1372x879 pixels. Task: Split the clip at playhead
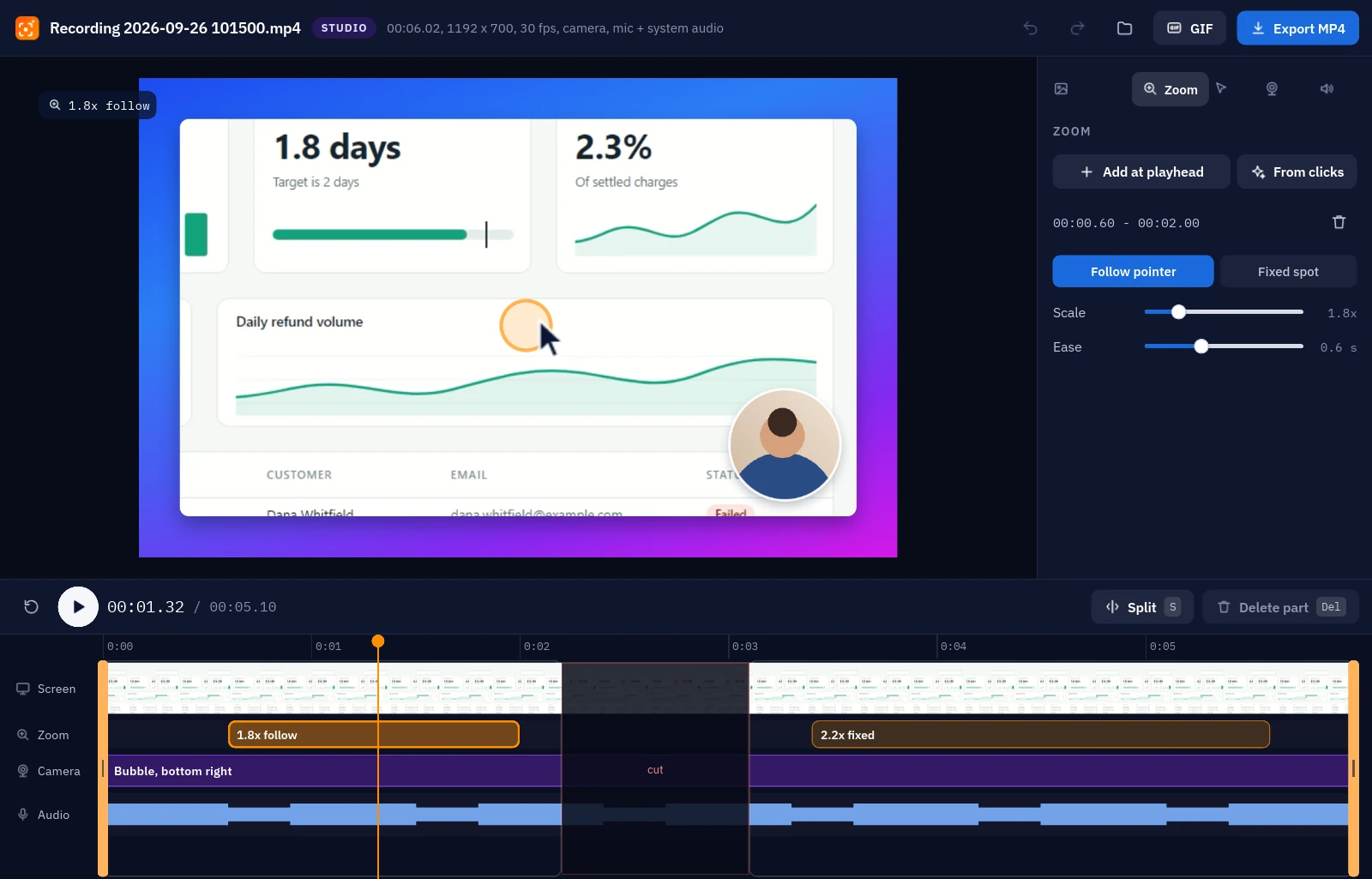[x=1142, y=607]
